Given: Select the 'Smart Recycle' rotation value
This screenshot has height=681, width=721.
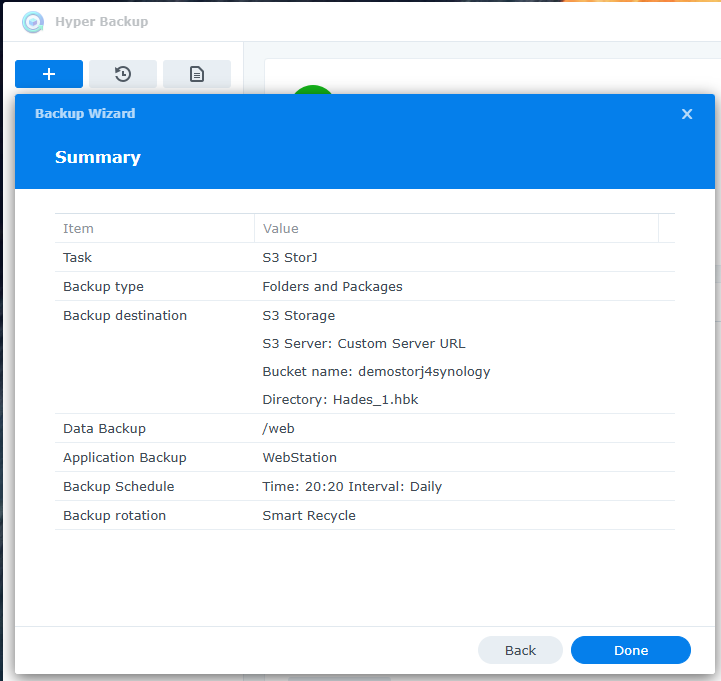Looking at the screenshot, I should tap(309, 515).
